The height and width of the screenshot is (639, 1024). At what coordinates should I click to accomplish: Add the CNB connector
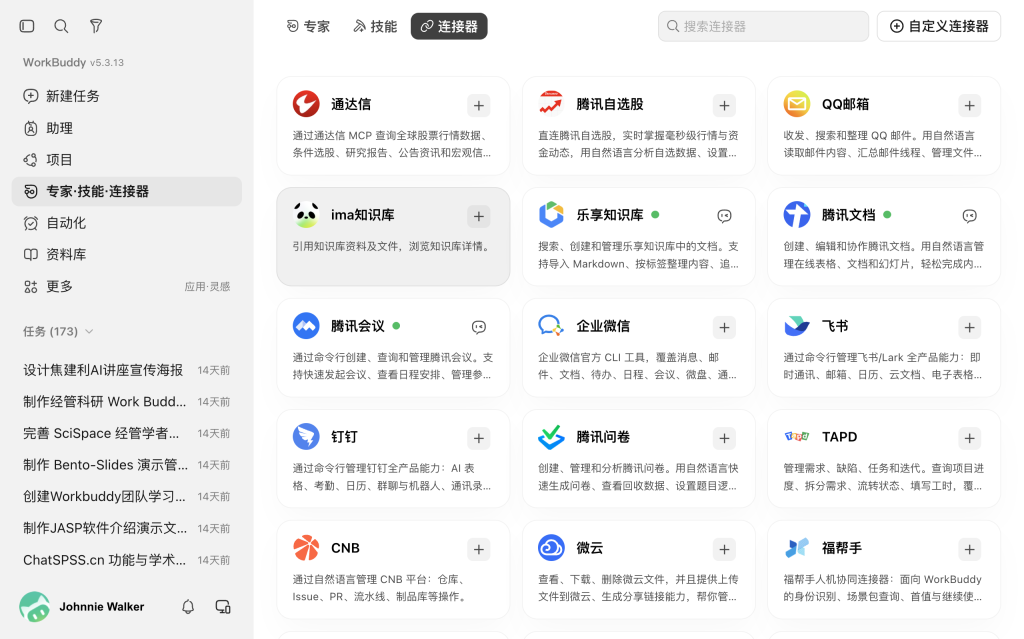pos(479,549)
